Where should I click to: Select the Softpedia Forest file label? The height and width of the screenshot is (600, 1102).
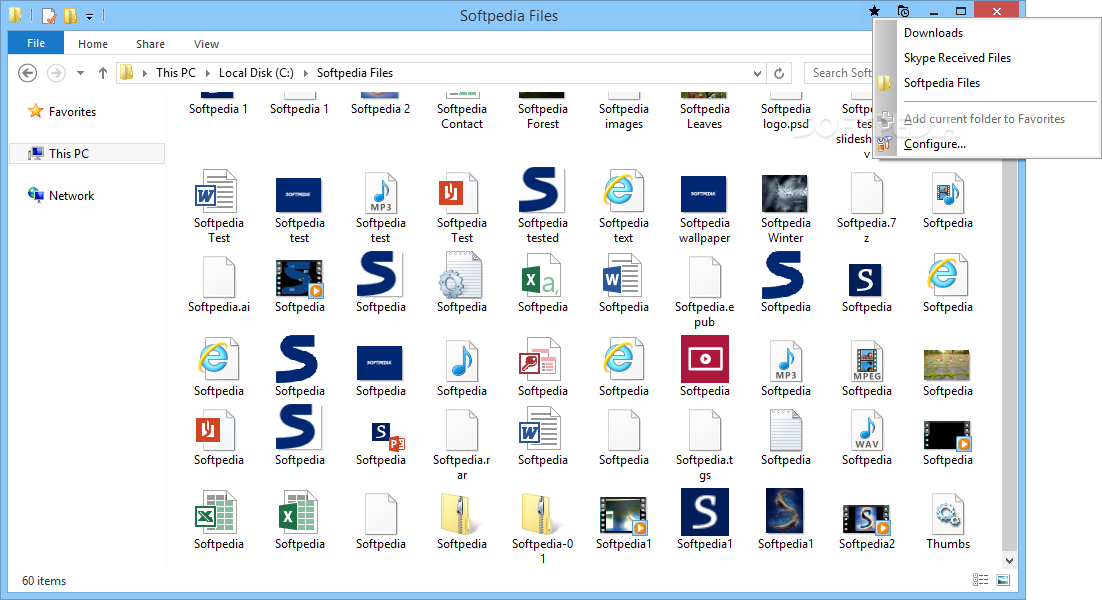coord(543,117)
